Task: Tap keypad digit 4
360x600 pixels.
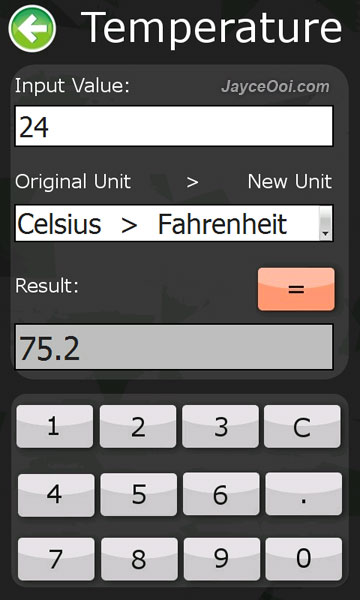Action: (x=56, y=494)
